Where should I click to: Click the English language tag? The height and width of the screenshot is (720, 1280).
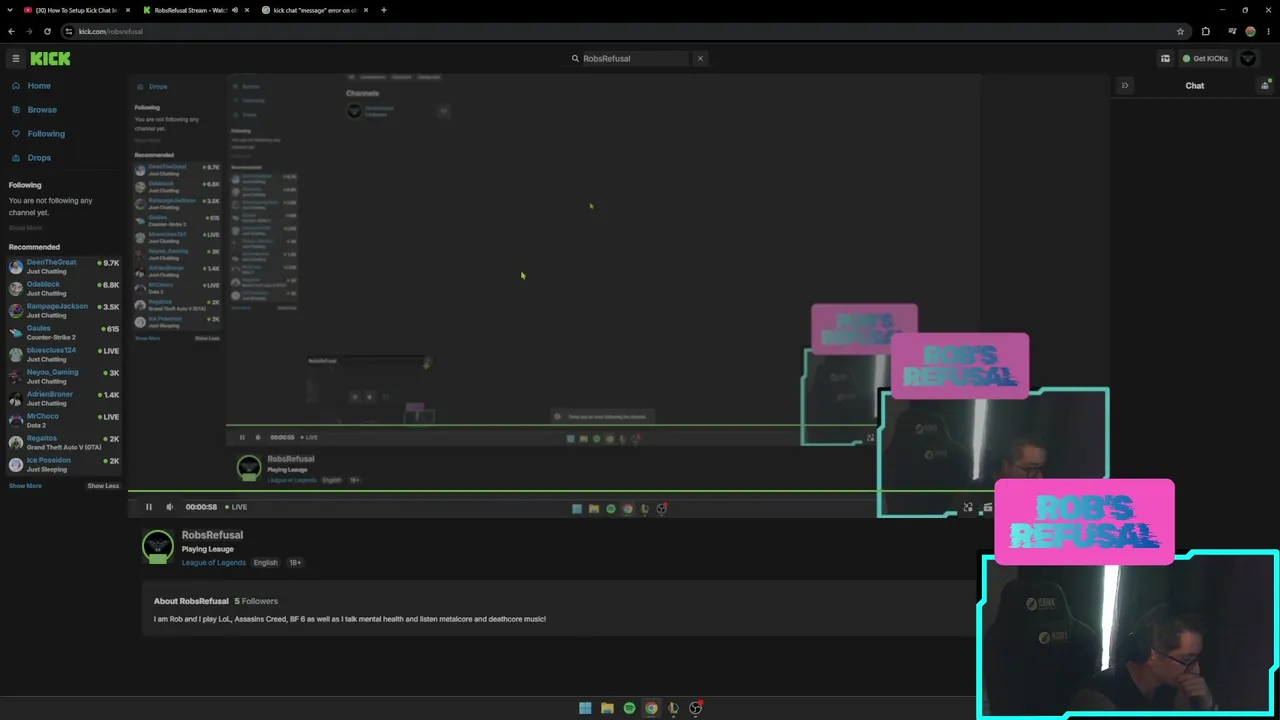point(265,563)
